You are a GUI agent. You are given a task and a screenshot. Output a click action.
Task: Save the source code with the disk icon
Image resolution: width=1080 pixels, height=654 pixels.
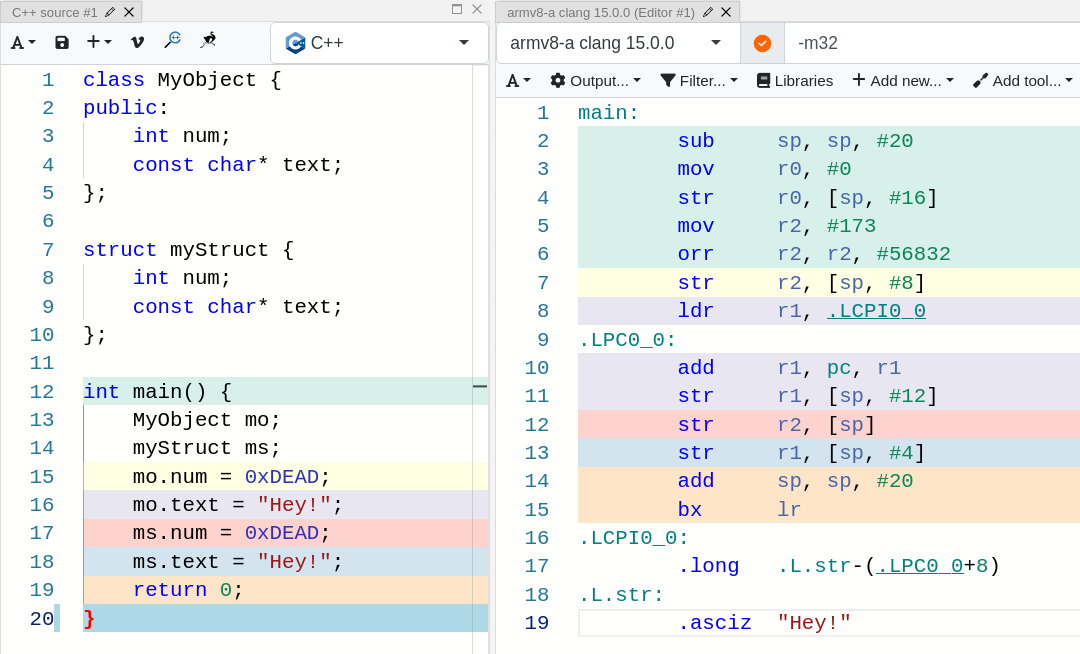(62, 42)
